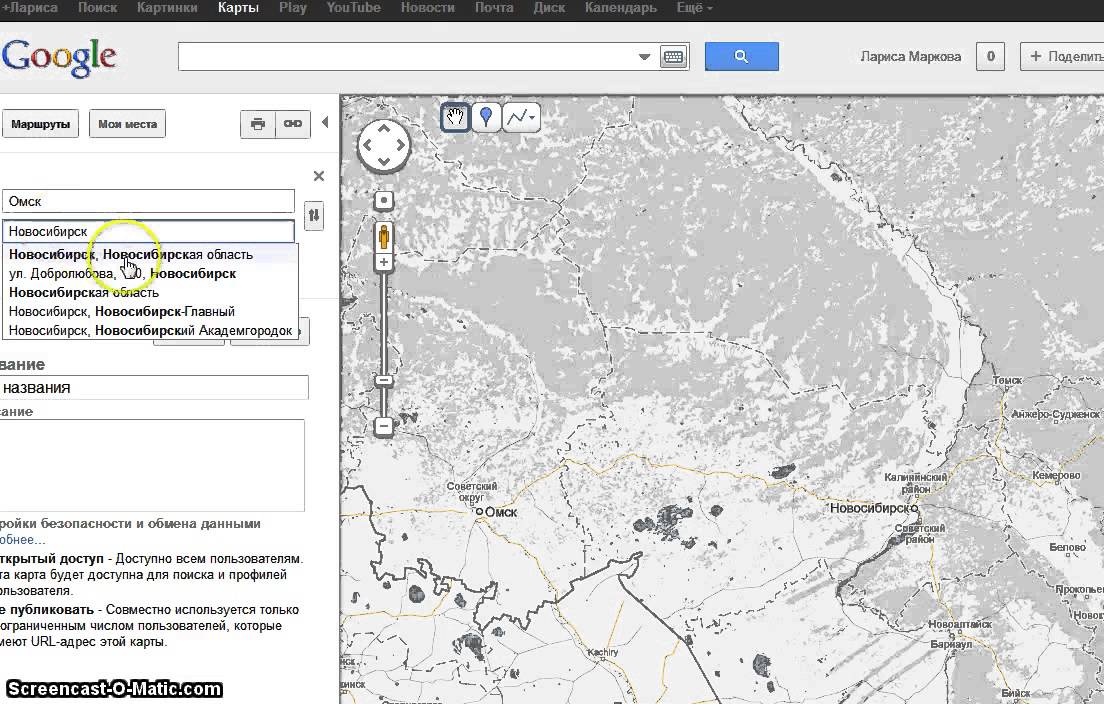Image resolution: width=1104 pixels, height=704 pixels.
Task: Click Томск label on map
Action: pos(1007,380)
